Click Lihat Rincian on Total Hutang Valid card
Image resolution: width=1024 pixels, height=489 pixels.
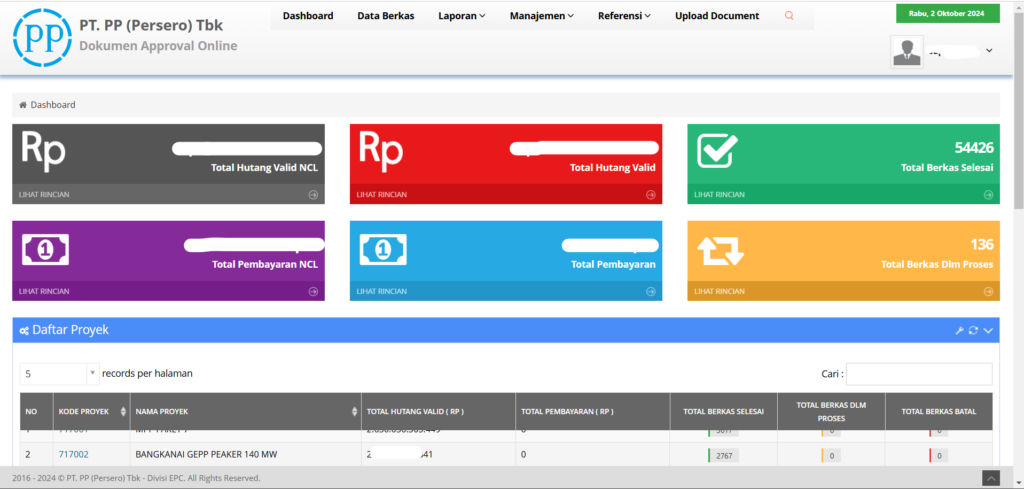coord(382,195)
